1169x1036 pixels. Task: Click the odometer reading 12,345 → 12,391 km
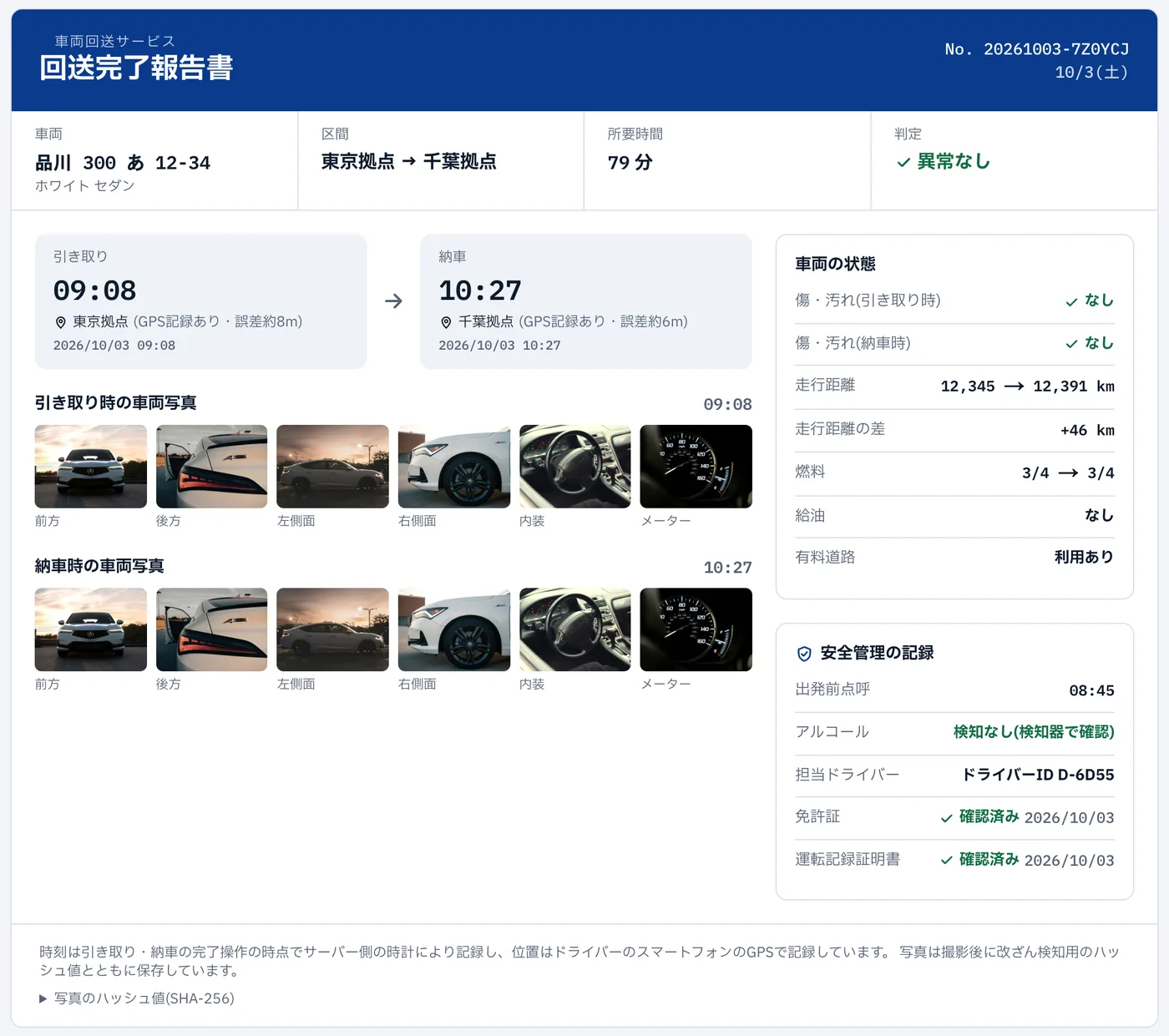(1028, 387)
